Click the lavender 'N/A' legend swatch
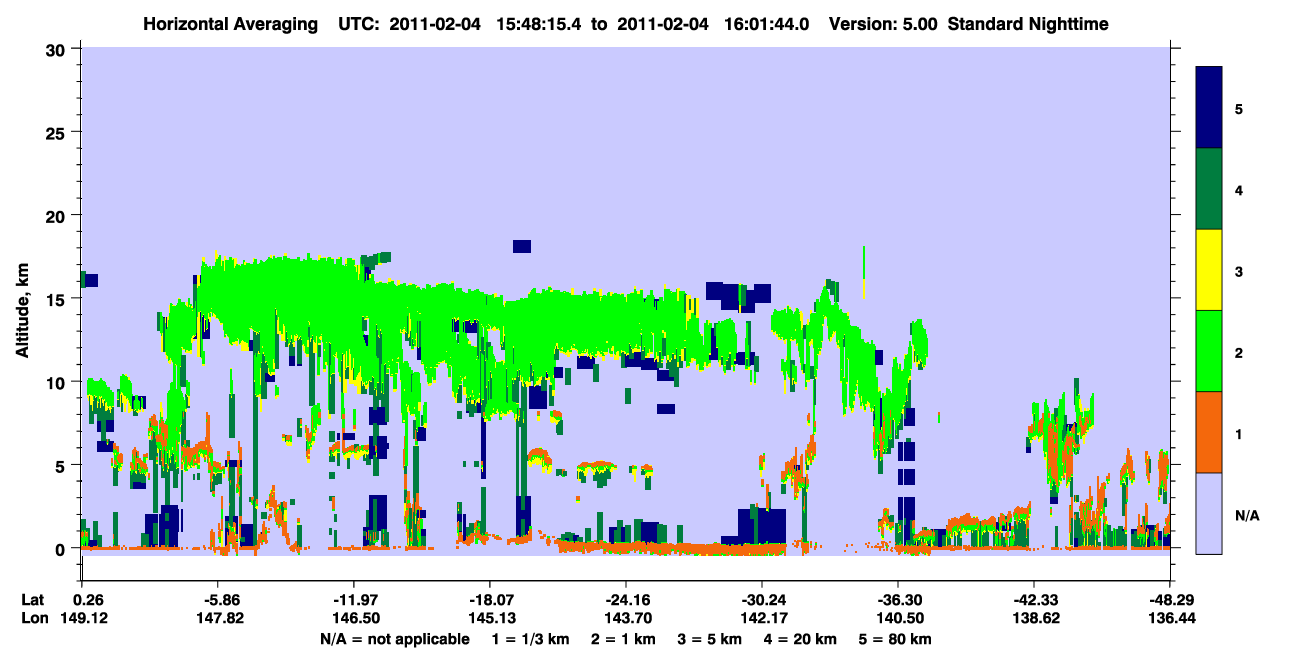Image resolution: width=1300 pixels, height=667 pixels. (1209, 512)
